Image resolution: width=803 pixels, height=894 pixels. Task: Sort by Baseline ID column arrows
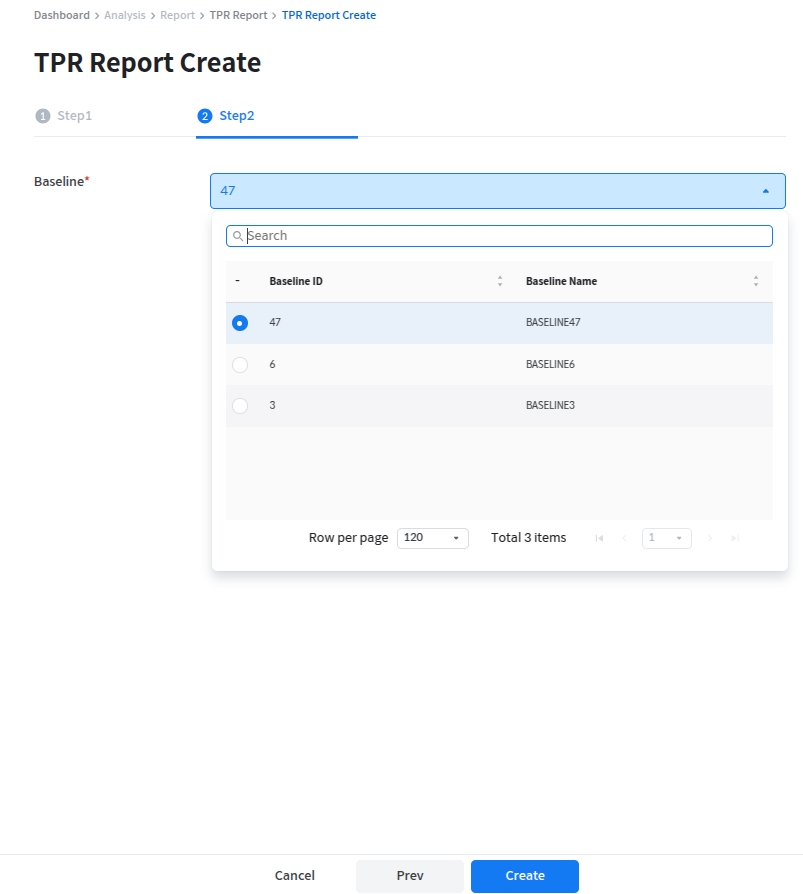click(x=500, y=282)
